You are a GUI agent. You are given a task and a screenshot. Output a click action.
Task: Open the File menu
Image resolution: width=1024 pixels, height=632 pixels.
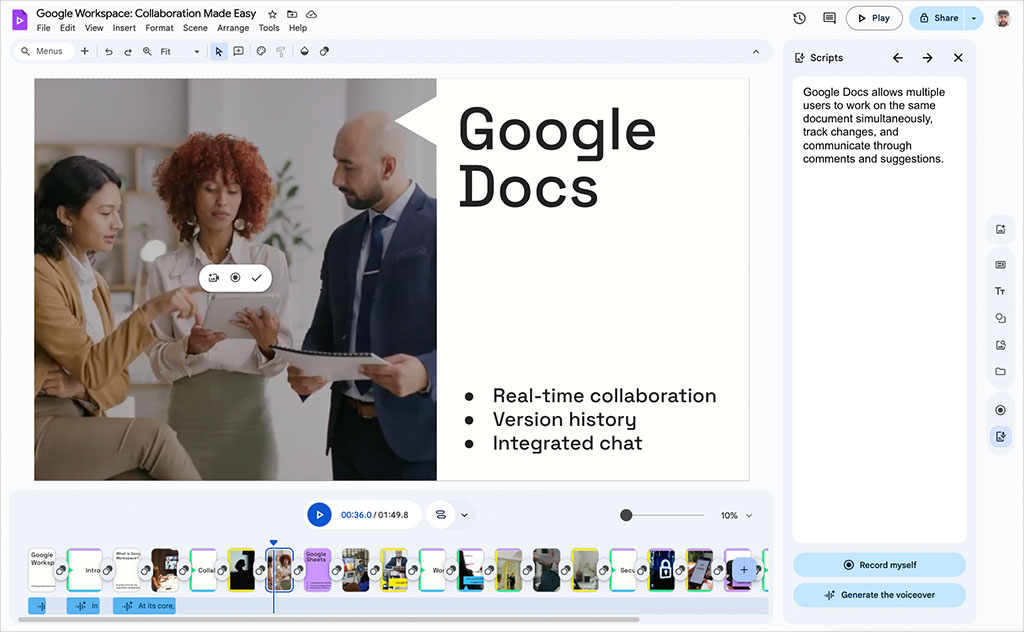click(43, 28)
